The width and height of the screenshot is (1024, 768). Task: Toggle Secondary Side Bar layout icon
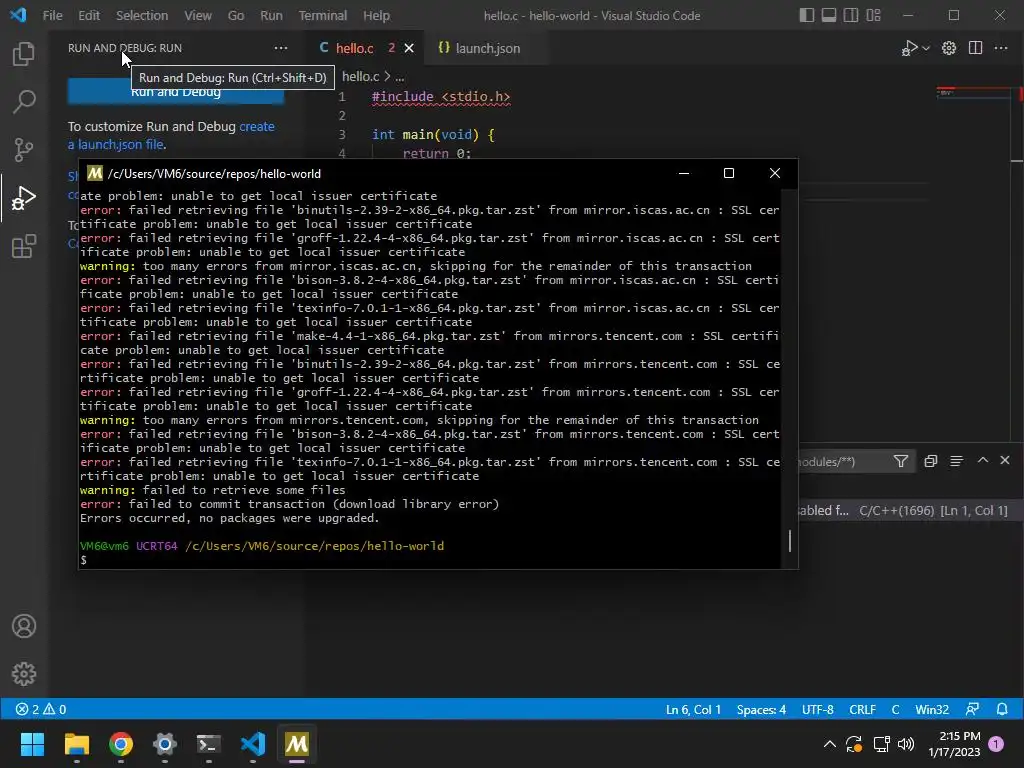click(851, 15)
